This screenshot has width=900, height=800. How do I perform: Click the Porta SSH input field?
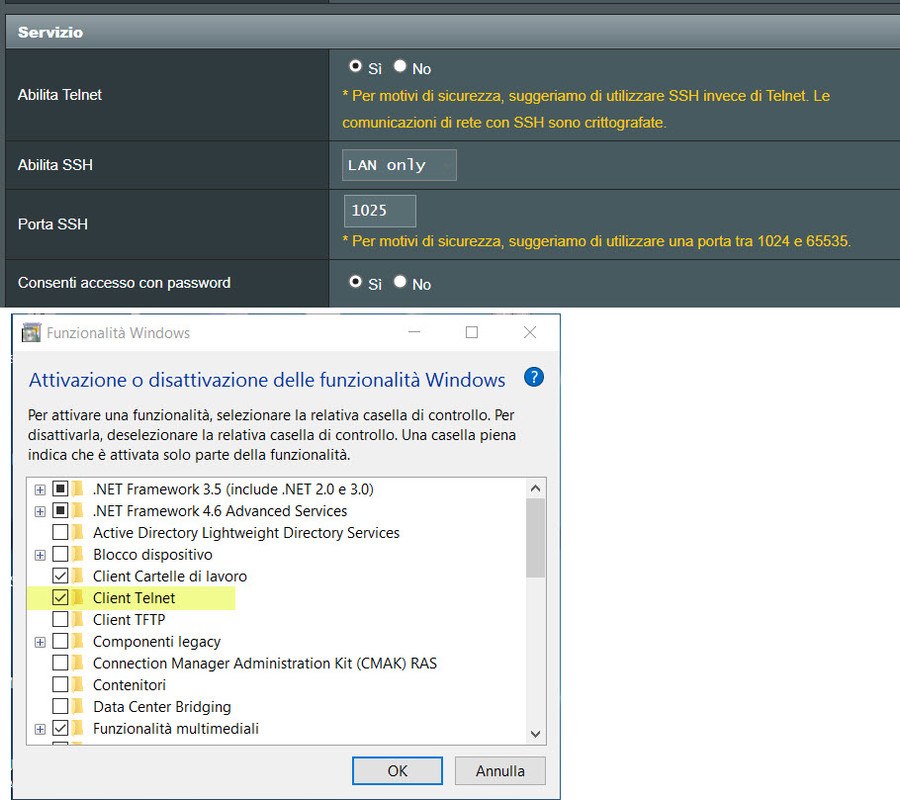tap(379, 211)
